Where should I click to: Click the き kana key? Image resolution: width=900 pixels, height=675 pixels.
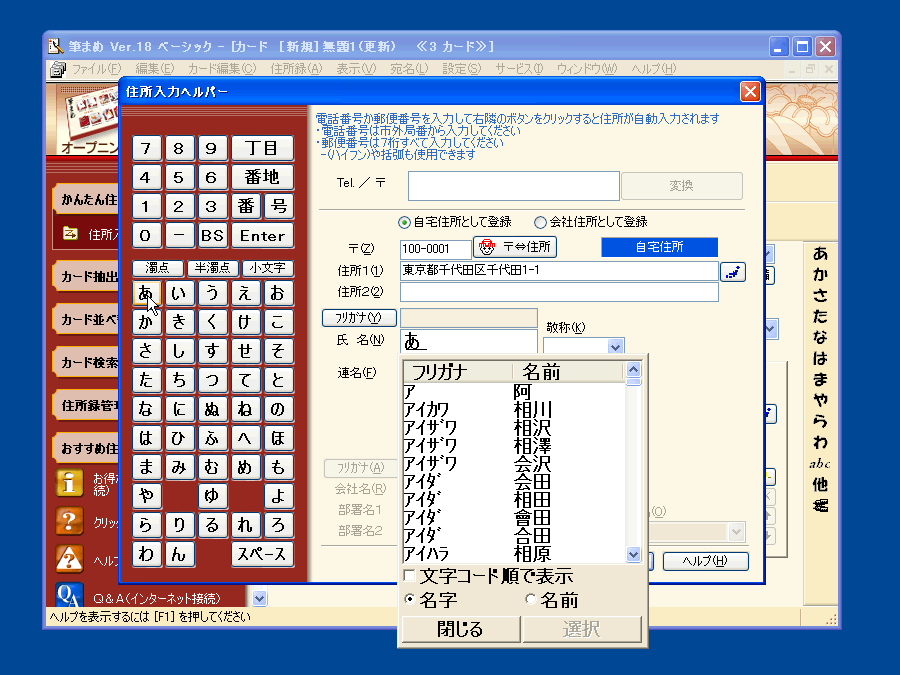pyautogui.click(x=179, y=322)
